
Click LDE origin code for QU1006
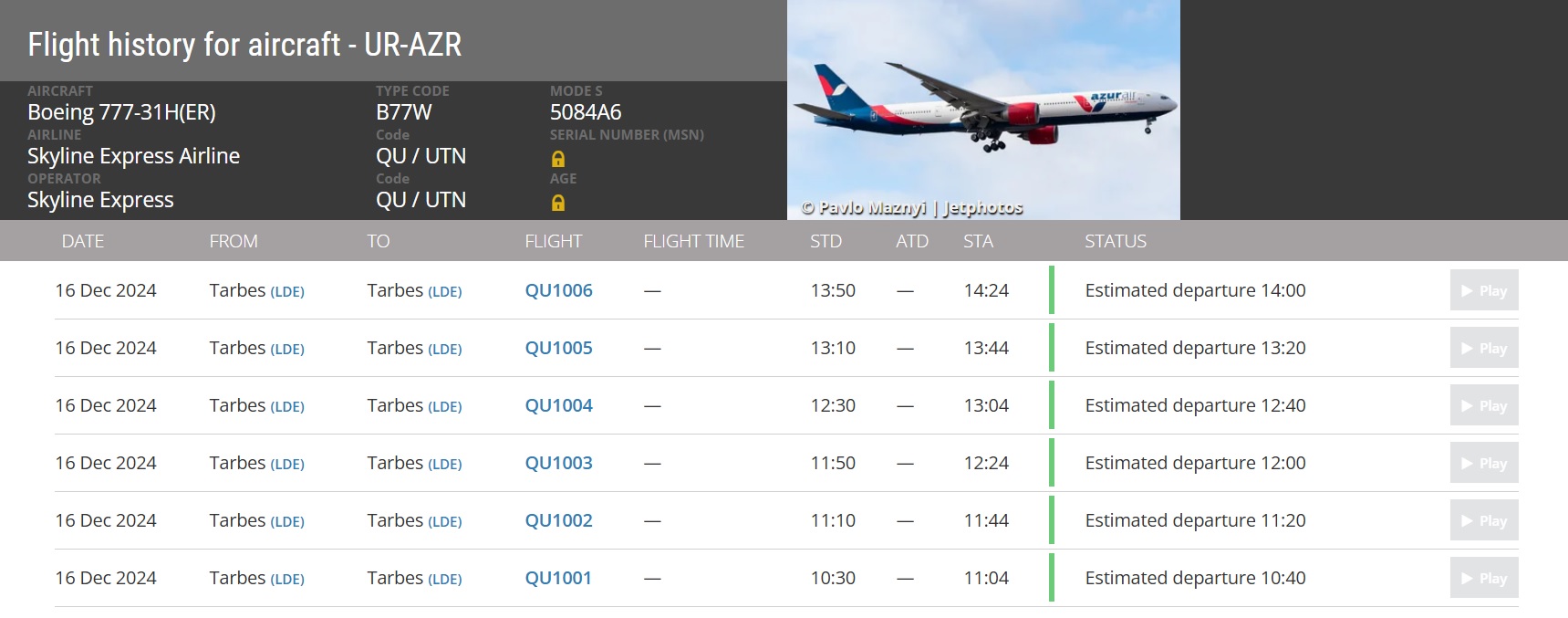(x=287, y=292)
